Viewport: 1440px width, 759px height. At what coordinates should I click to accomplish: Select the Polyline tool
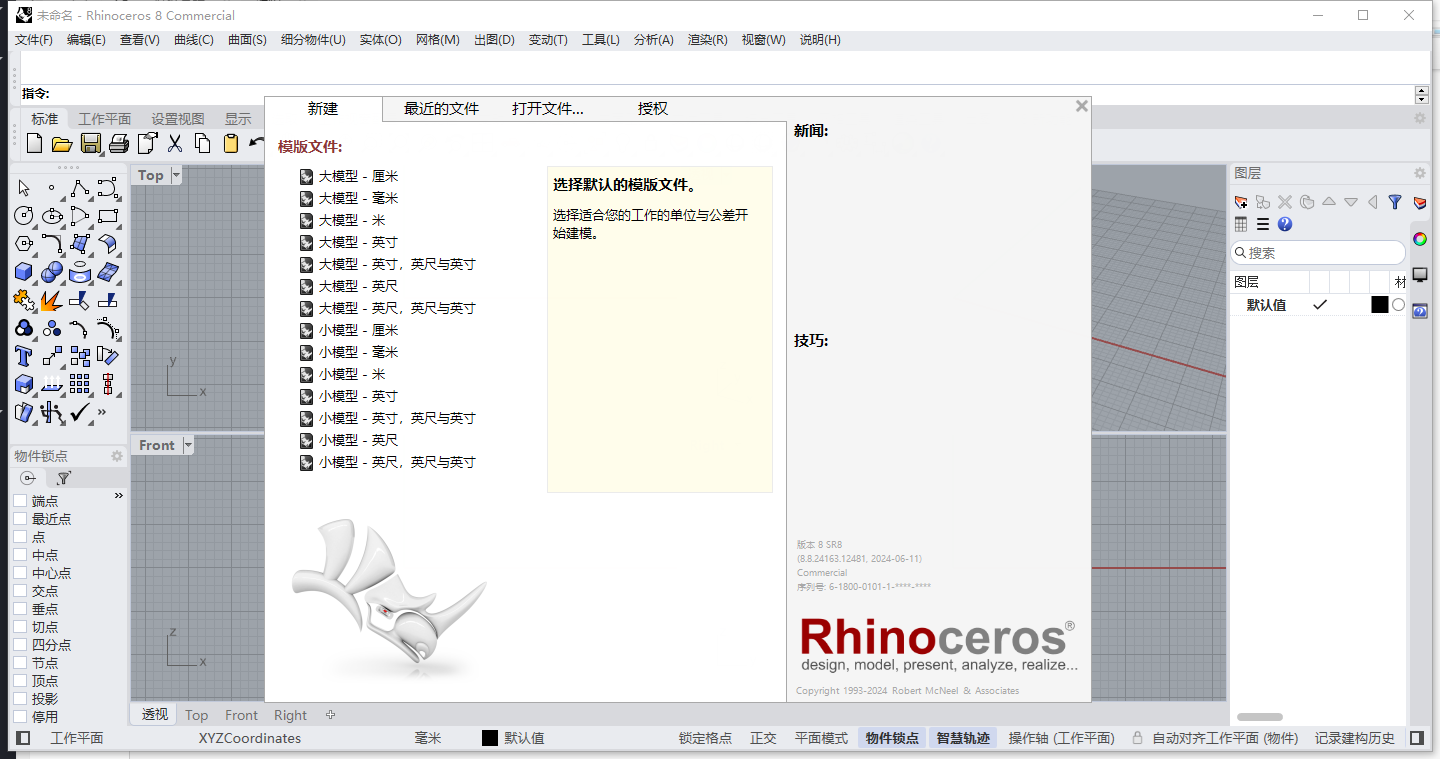point(80,188)
